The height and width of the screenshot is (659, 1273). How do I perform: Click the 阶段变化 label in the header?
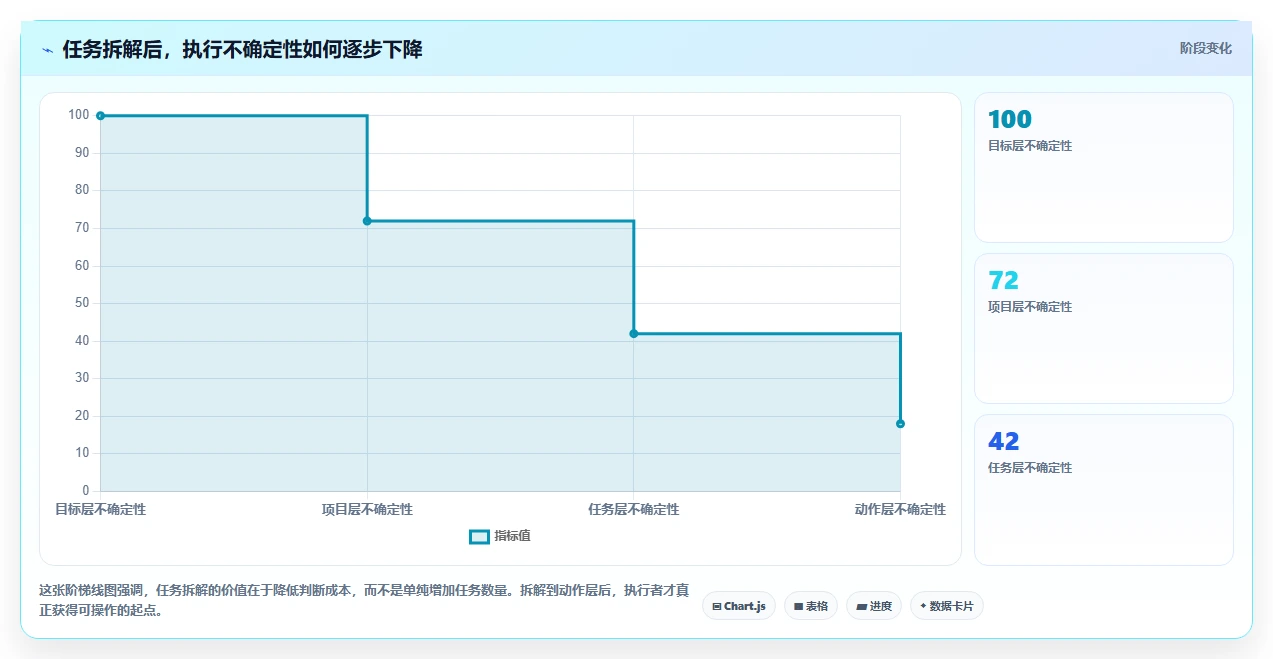coord(1205,48)
